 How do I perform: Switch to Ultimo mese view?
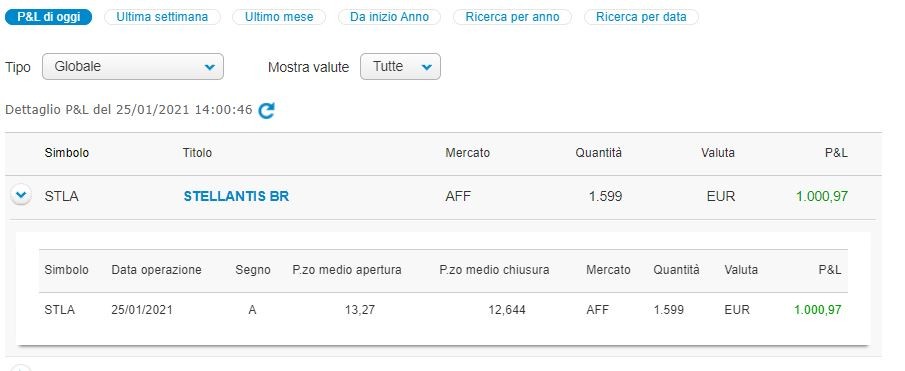click(x=279, y=17)
